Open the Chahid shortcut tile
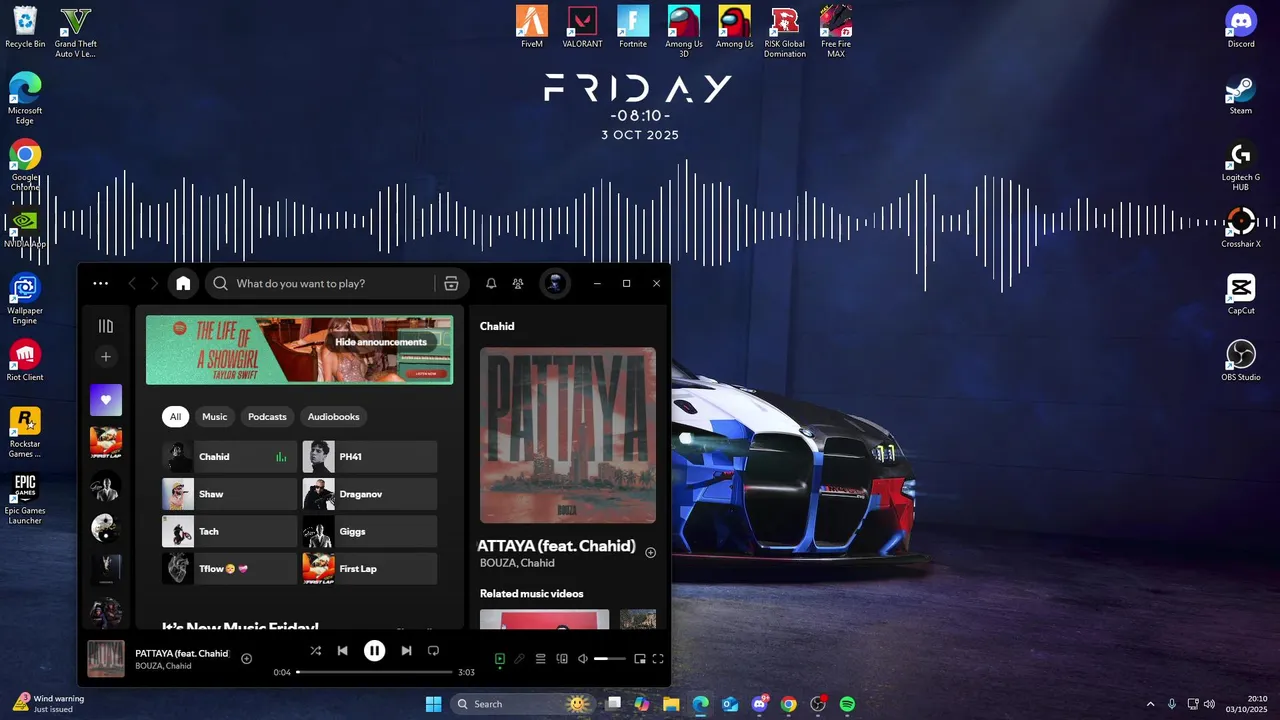The height and width of the screenshot is (720, 1280). [x=230, y=457]
